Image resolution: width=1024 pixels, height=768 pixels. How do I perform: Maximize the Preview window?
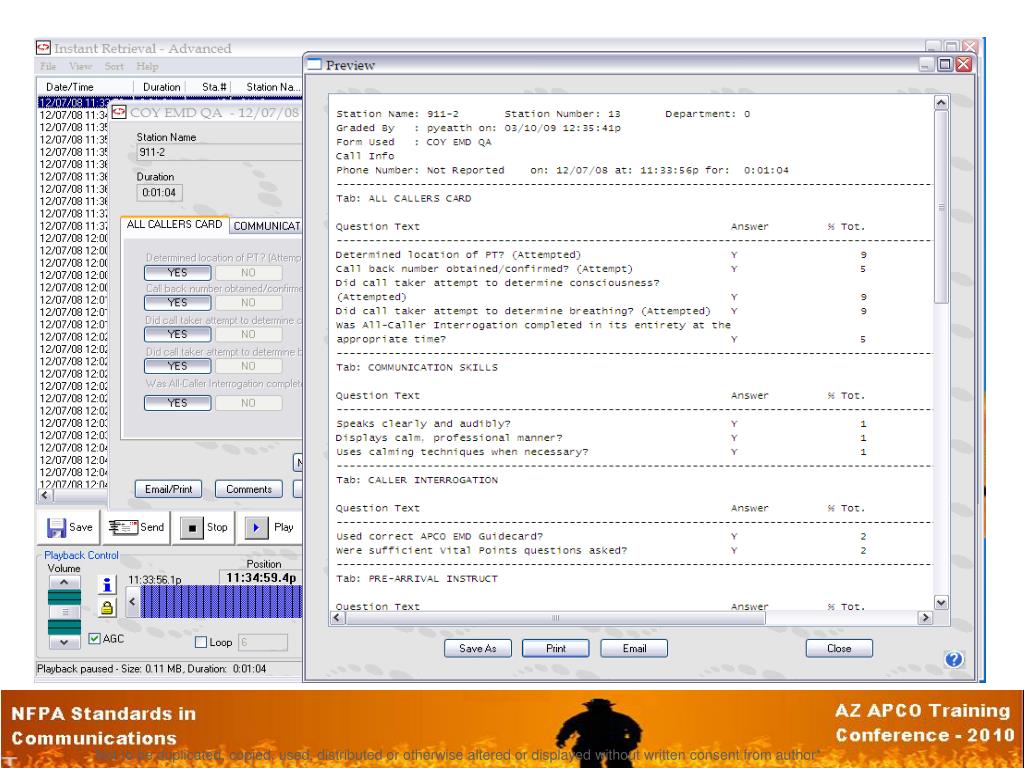945,64
